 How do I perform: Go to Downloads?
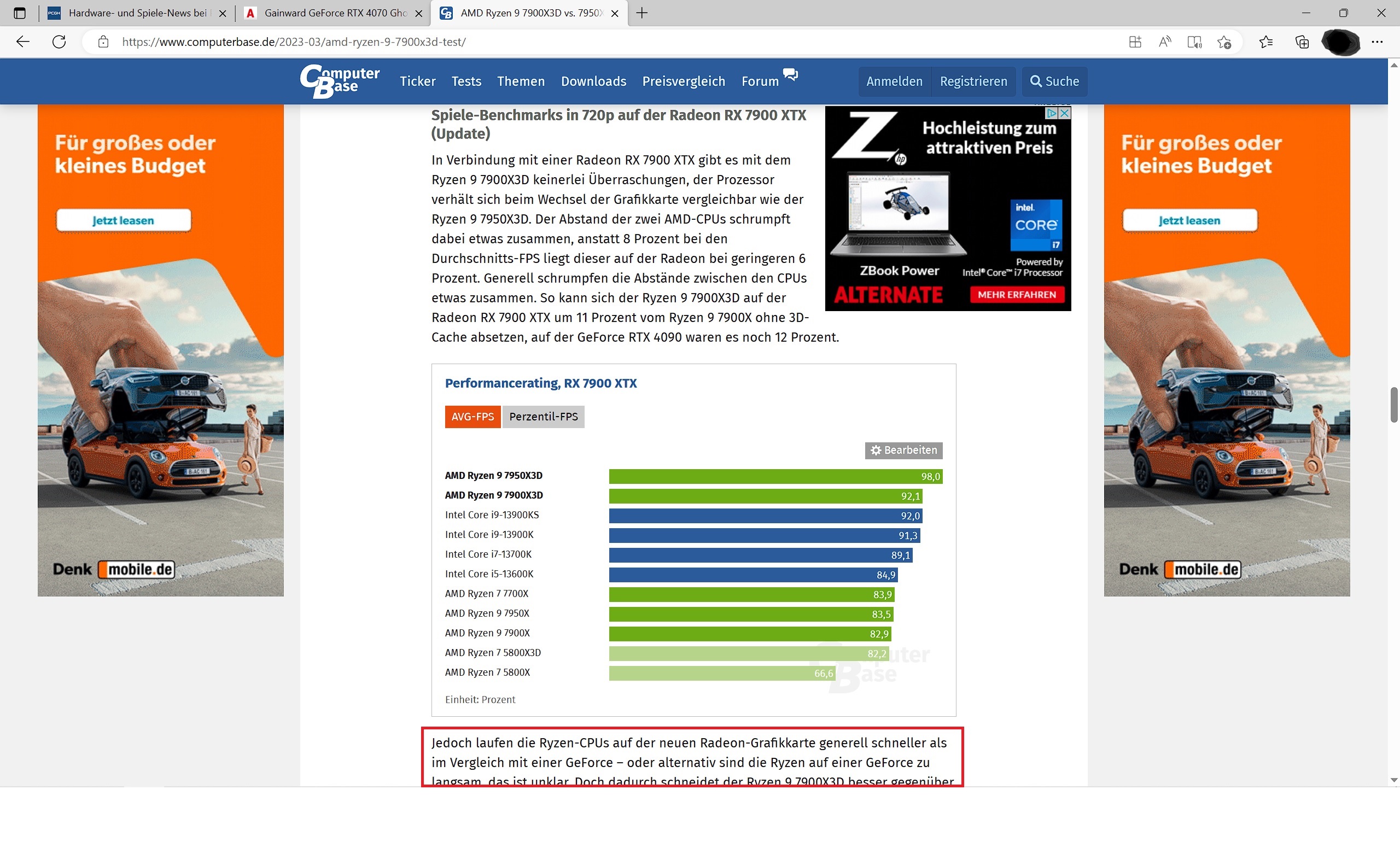pos(593,81)
